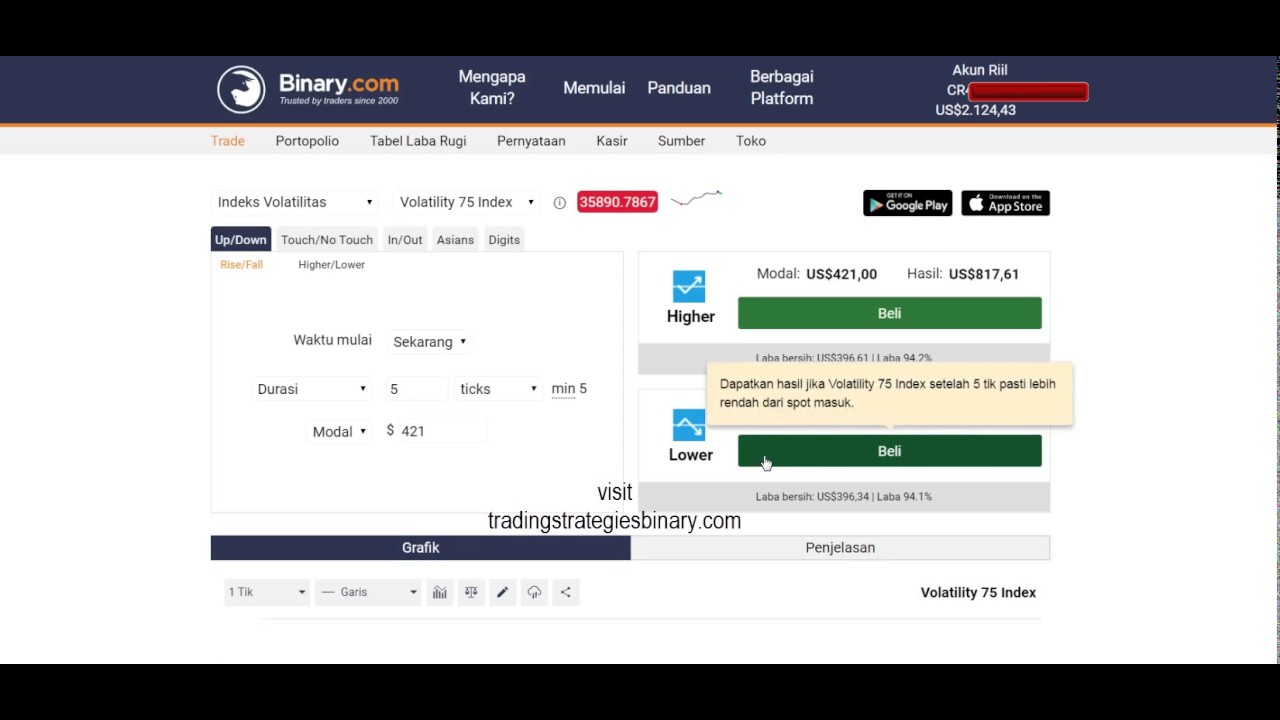Image resolution: width=1280 pixels, height=720 pixels.
Task: Open Berbagai Platform link
Action: click(x=782, y=88)
